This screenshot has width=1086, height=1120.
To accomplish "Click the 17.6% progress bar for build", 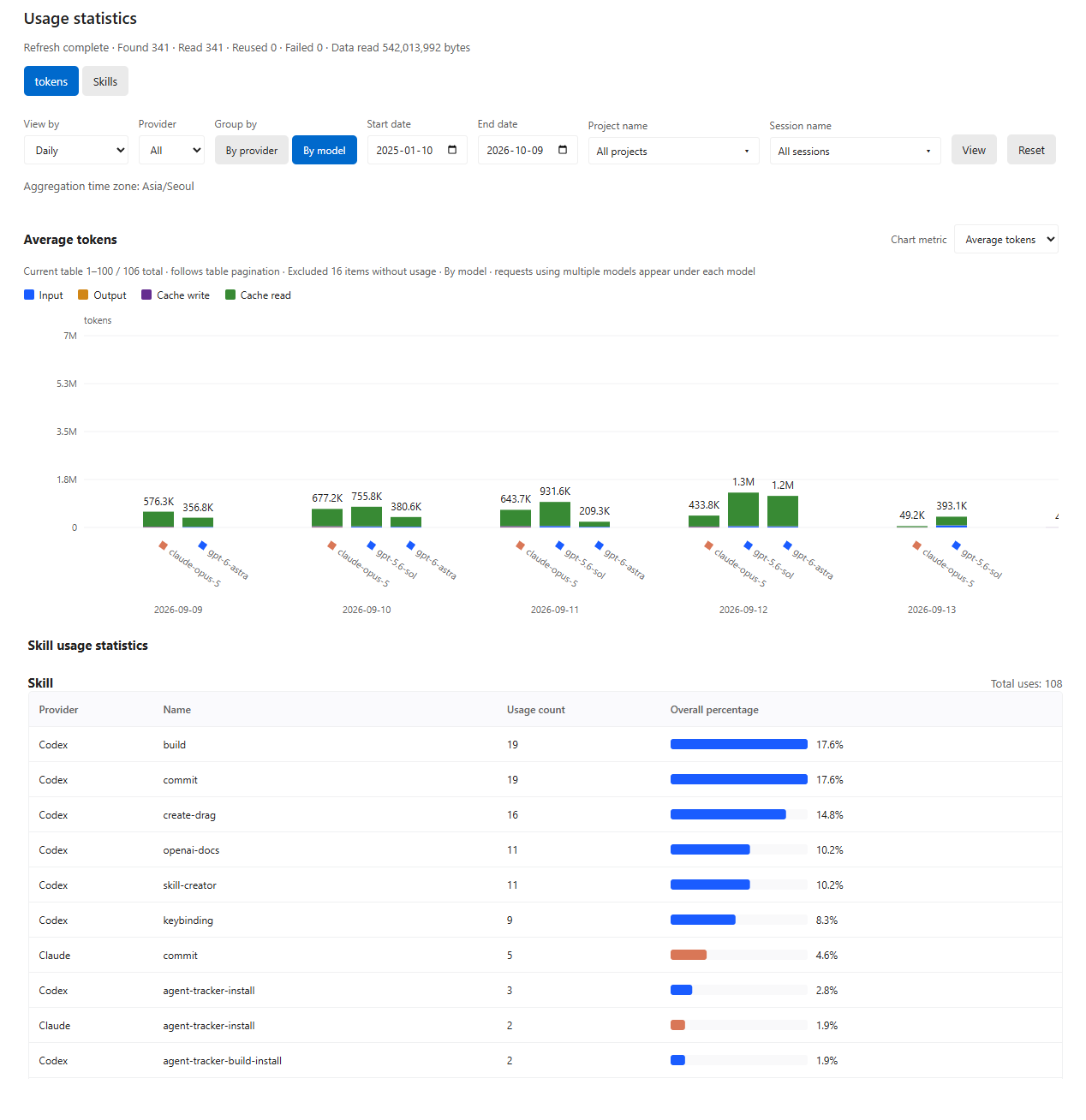I will click(x=739, y=744).
